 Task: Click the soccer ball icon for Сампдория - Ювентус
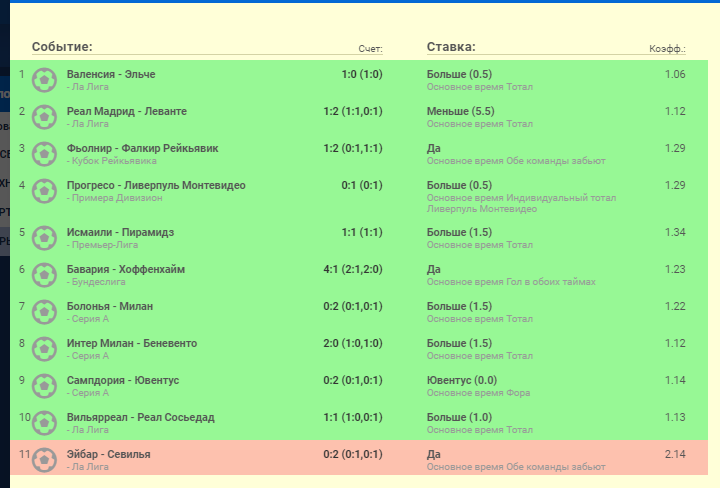(x=44, y=386)
